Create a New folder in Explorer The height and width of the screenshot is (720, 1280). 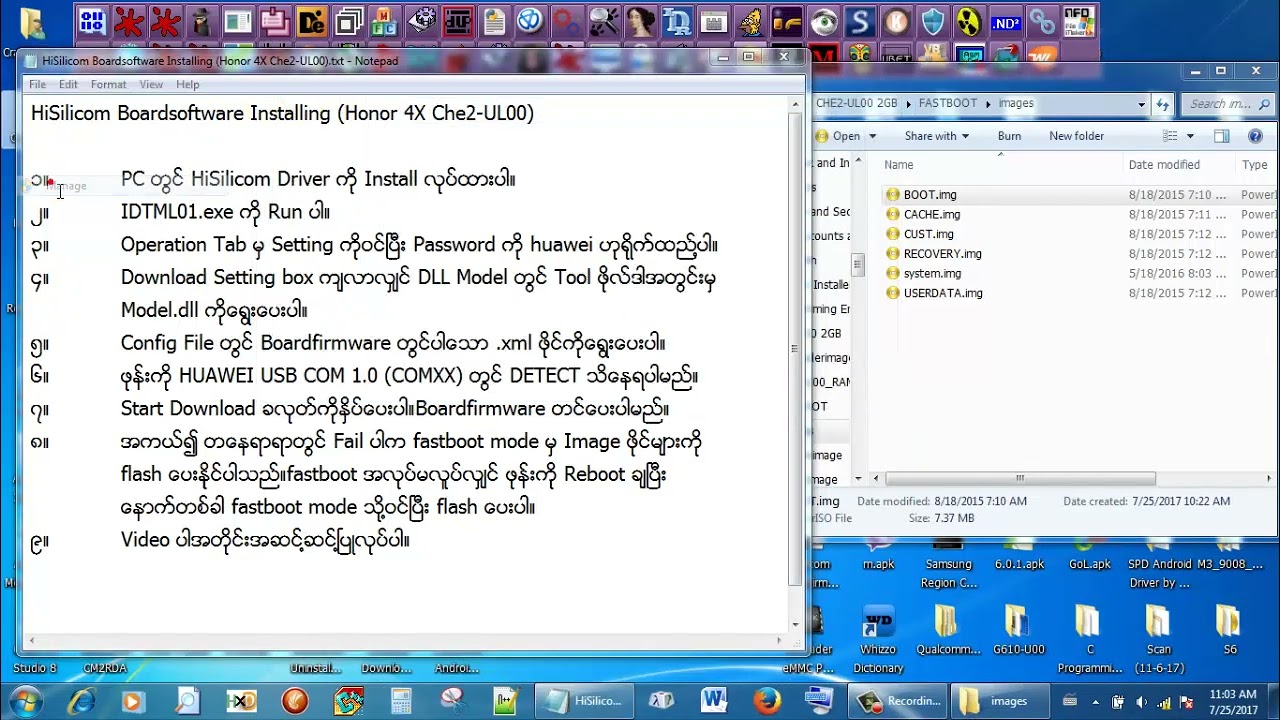[1076, 136]
